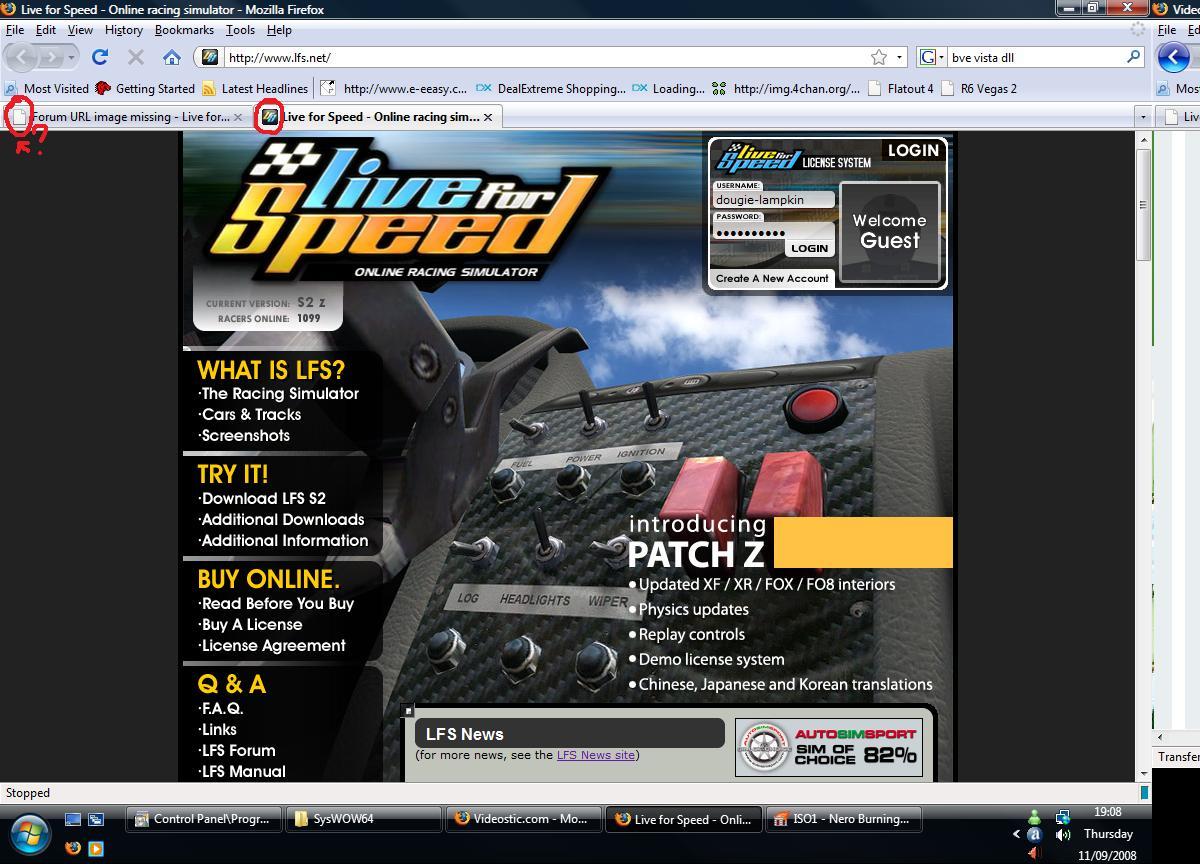Open the F.A.Q. link
Viewport: 1200px width, 864px height.
pos(221,709)
